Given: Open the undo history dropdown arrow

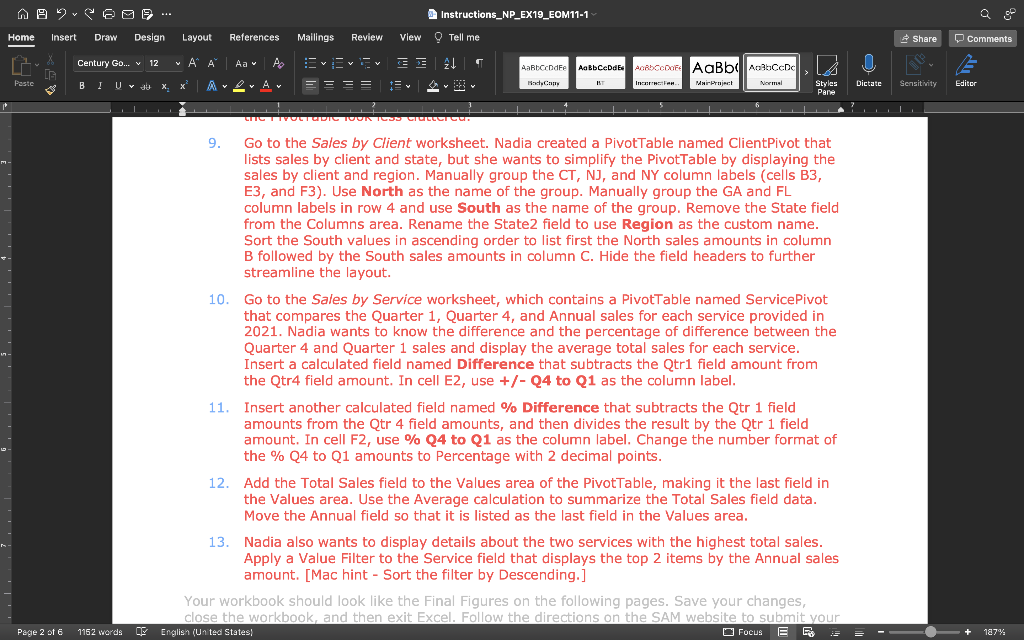Looking at the screenshot, I should (74, 14).
